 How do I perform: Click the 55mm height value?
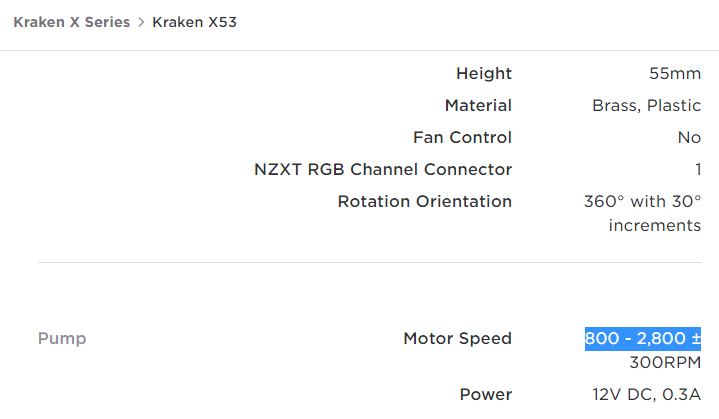pos(675,73)
